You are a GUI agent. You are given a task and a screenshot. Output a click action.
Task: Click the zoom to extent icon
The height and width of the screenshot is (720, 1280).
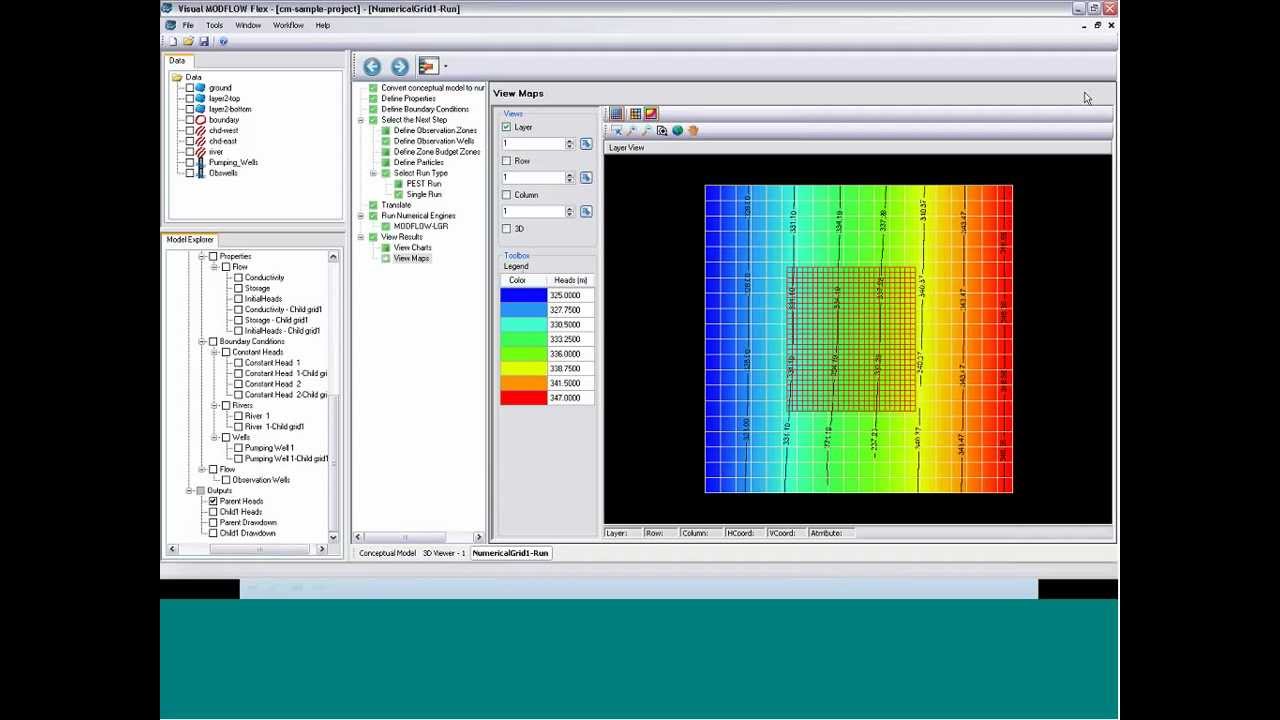pos(617,131)
